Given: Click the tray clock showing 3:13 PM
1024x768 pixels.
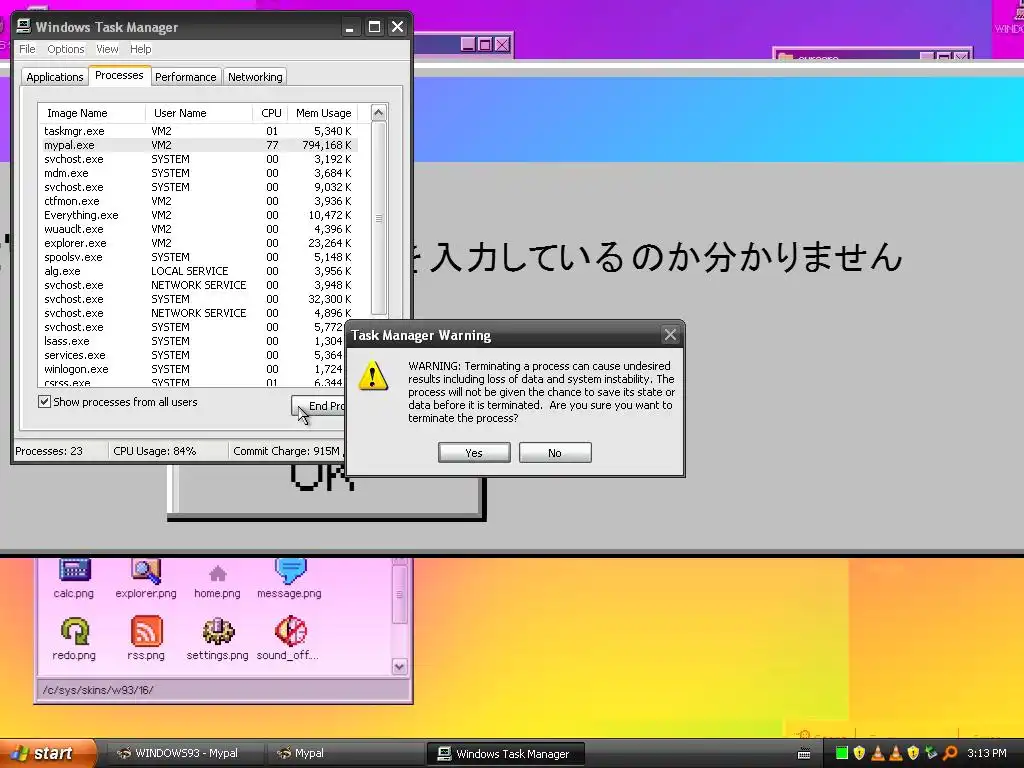Looking at the screenshot, I should click(x=986, y=753).
